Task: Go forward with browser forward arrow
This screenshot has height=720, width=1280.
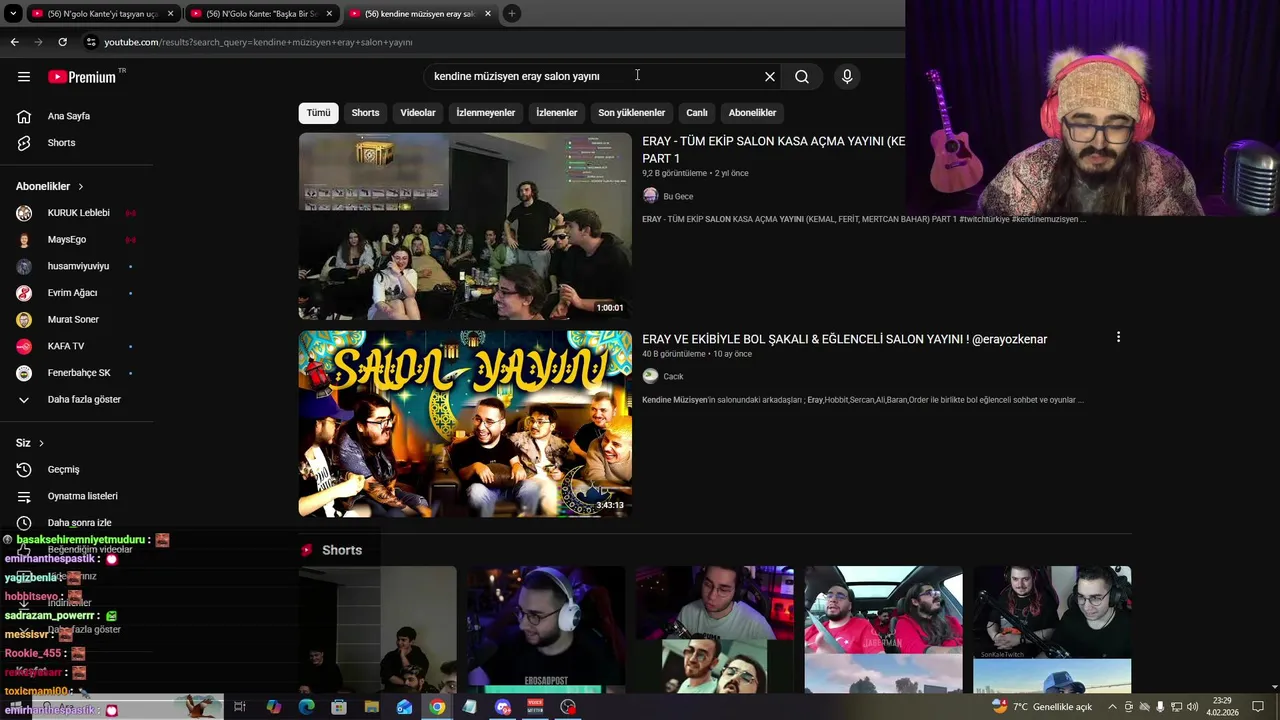Action: tap(38, 42)
